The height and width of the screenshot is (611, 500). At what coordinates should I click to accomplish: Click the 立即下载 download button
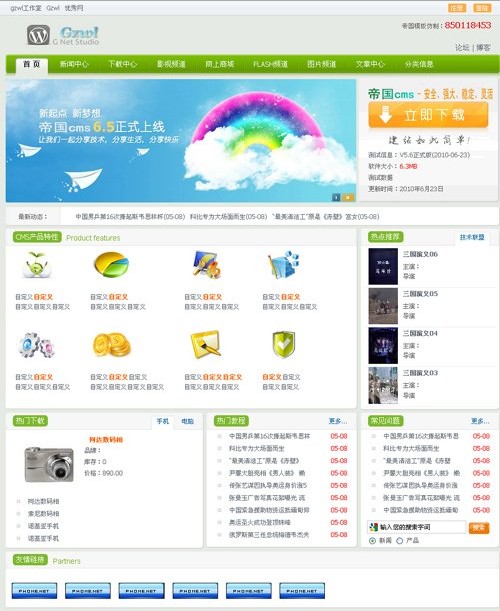(x=428, y=115)
